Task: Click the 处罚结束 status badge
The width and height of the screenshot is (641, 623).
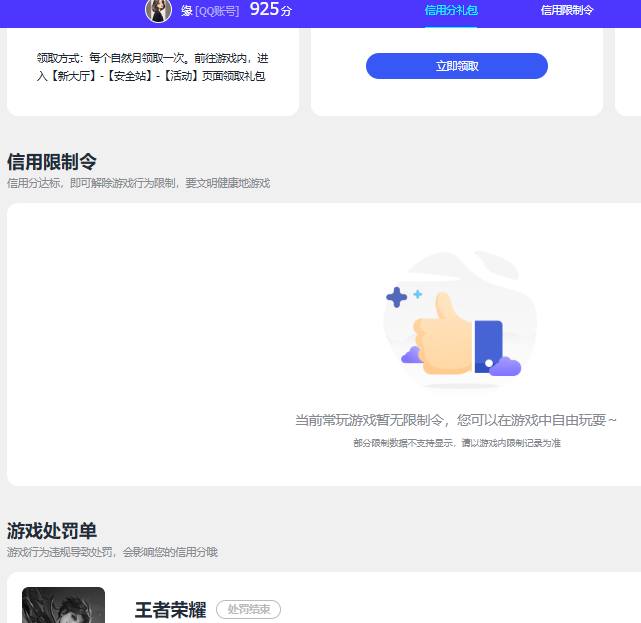Action: 248,610
